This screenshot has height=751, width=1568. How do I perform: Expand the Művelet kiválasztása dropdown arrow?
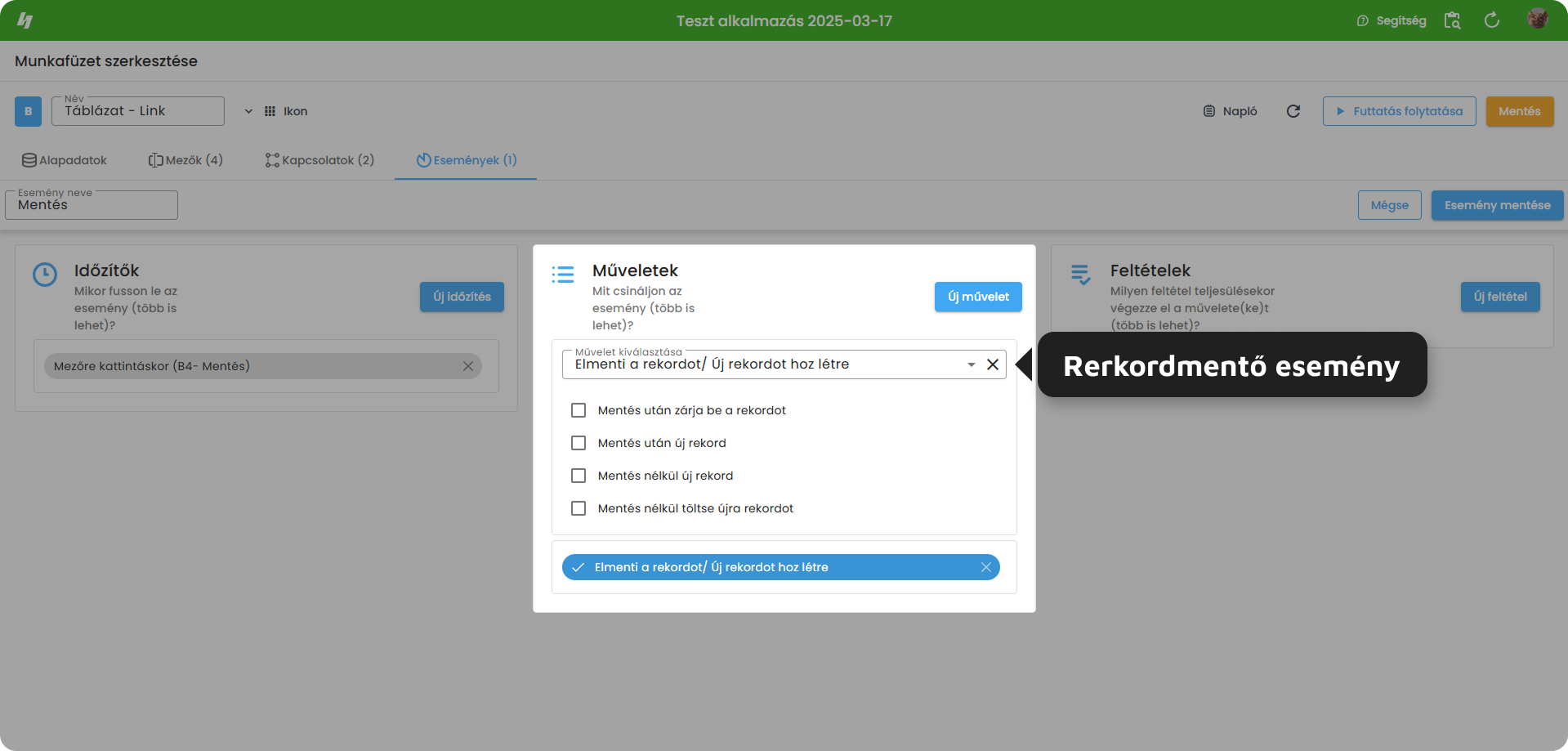click(972, 364)
